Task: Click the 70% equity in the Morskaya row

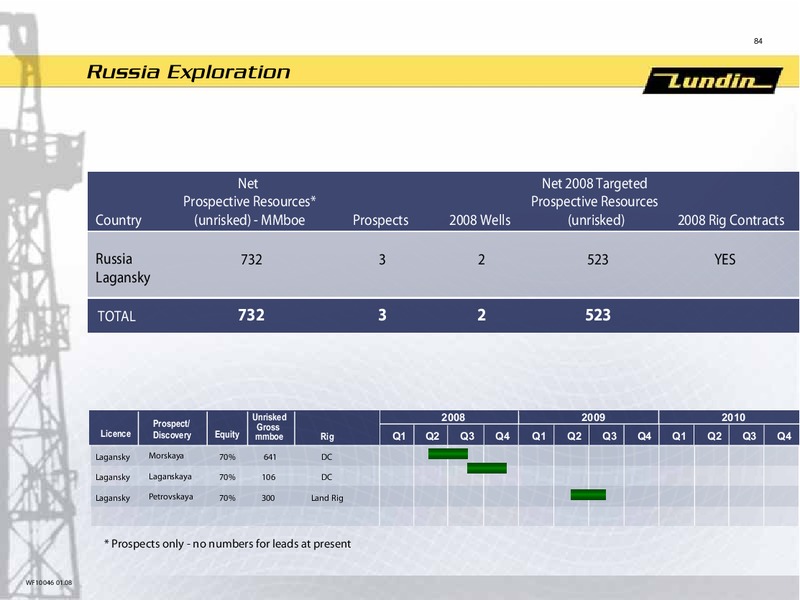Action: tap(227, 457)
